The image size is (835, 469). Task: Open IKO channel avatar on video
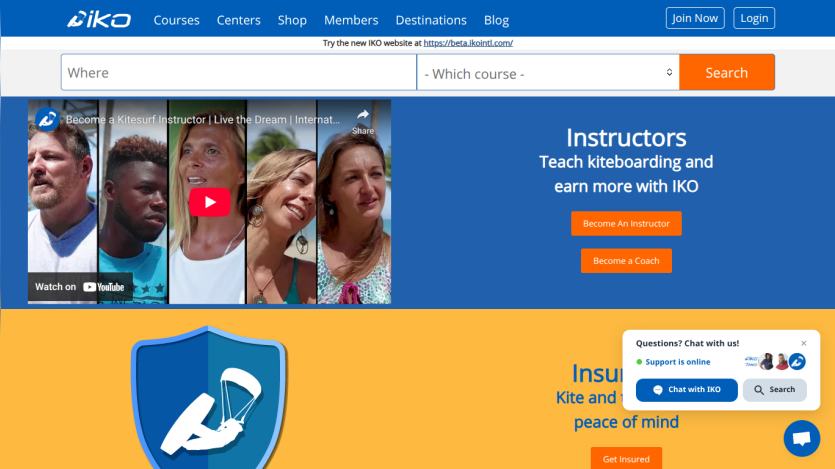47,119
